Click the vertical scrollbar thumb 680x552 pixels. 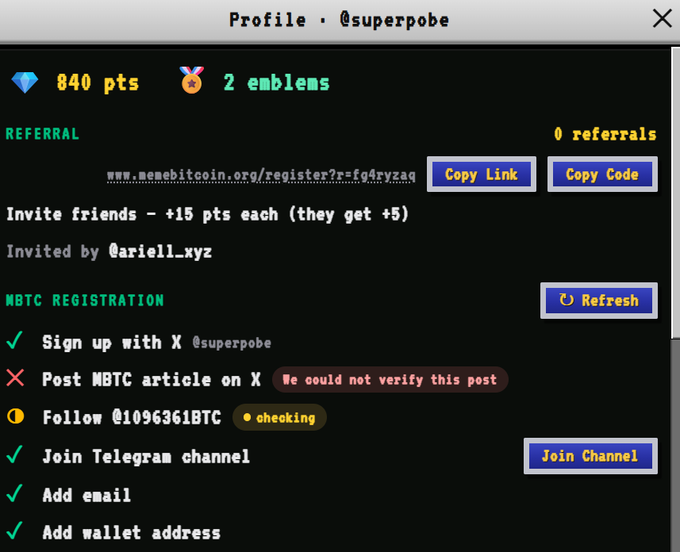click(x=675, y=193)
